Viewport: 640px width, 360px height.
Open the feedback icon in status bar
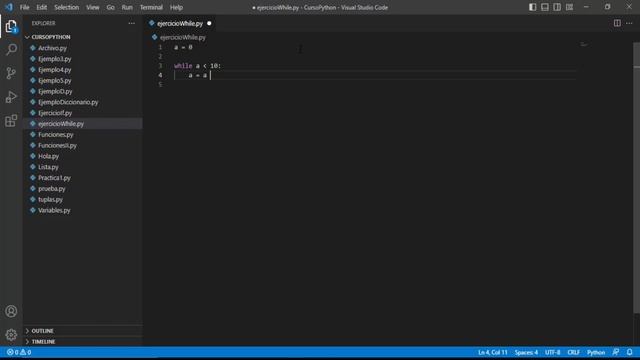click(x=616, y=352)
